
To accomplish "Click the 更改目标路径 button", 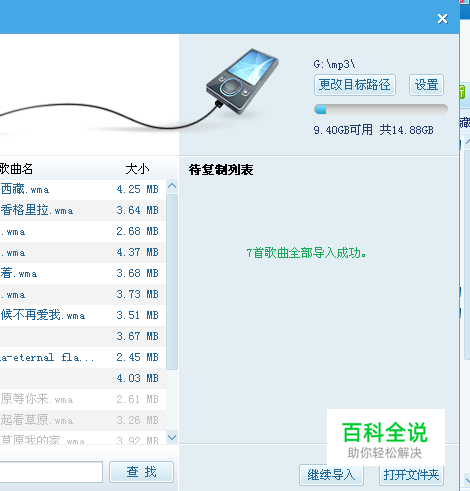I will [355, 85].
